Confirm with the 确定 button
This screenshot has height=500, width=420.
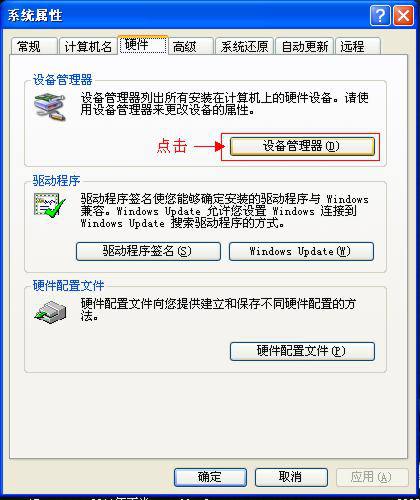click(x=210, y=477)
